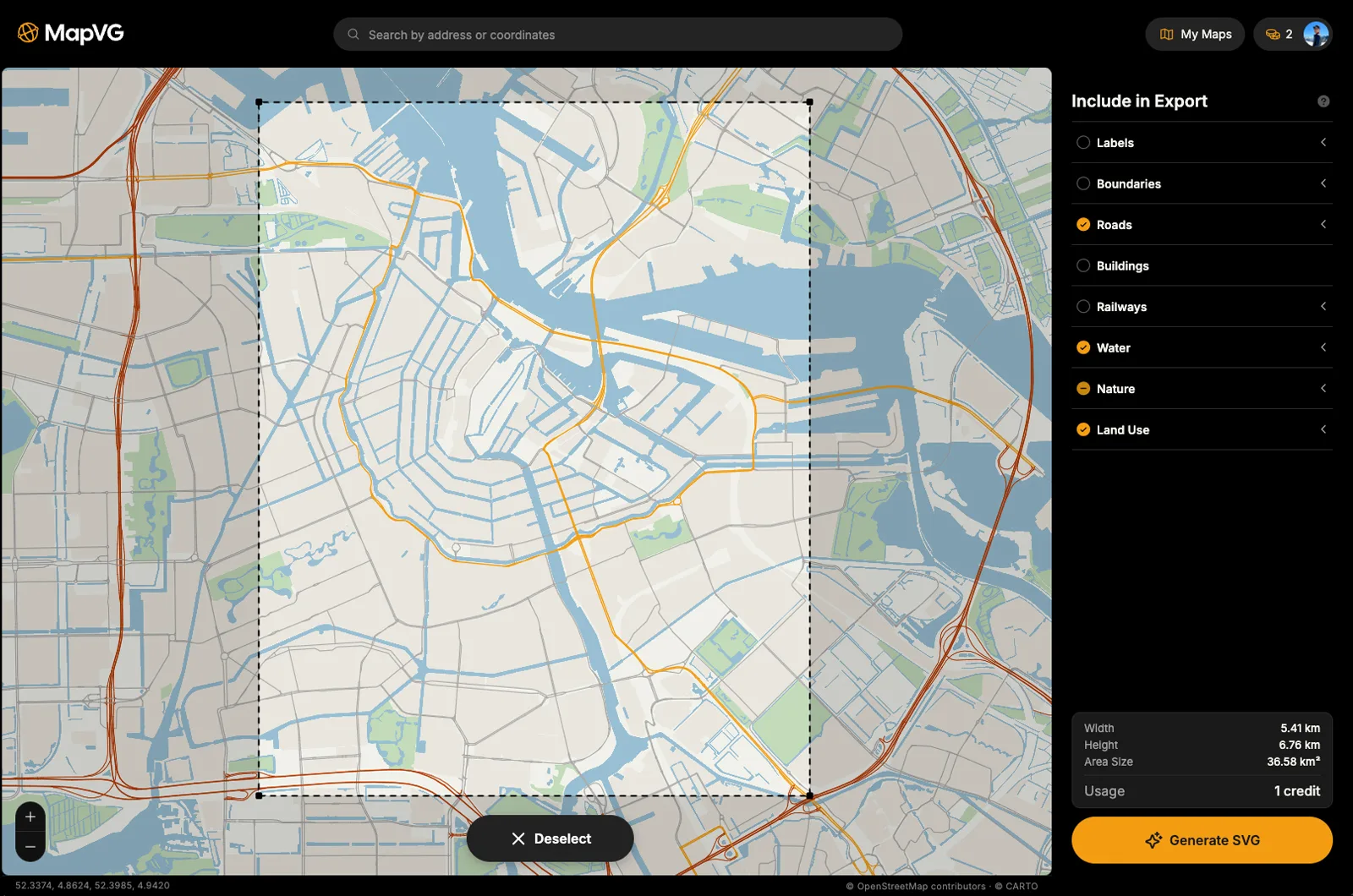Zoom out with the minus button
Image resolution: width=1353 pixels, height=896 pixels.
[30, 846]
